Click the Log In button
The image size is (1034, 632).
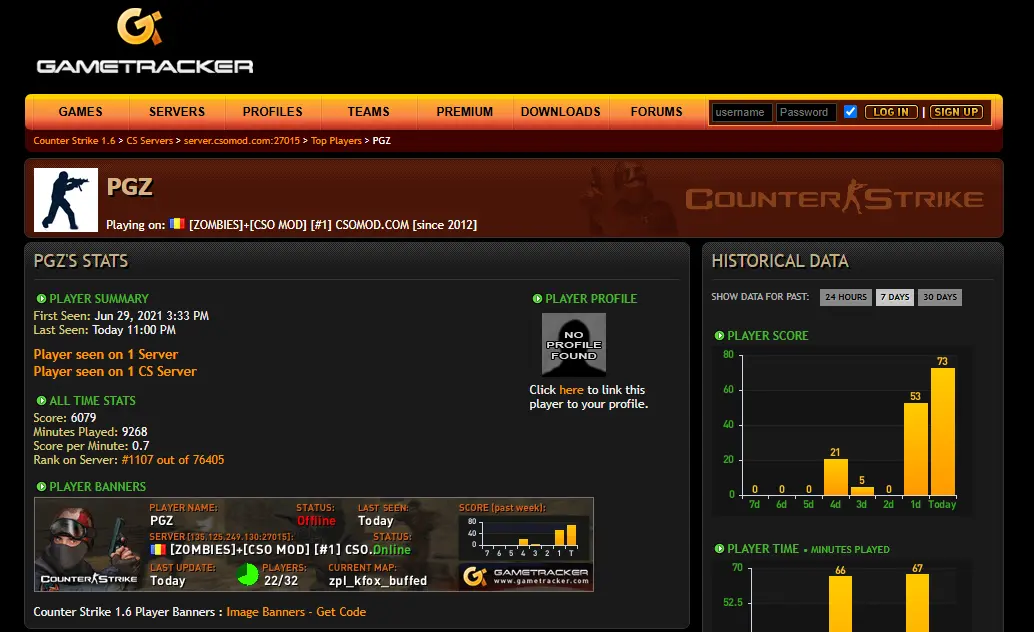(x=891, y=112)
